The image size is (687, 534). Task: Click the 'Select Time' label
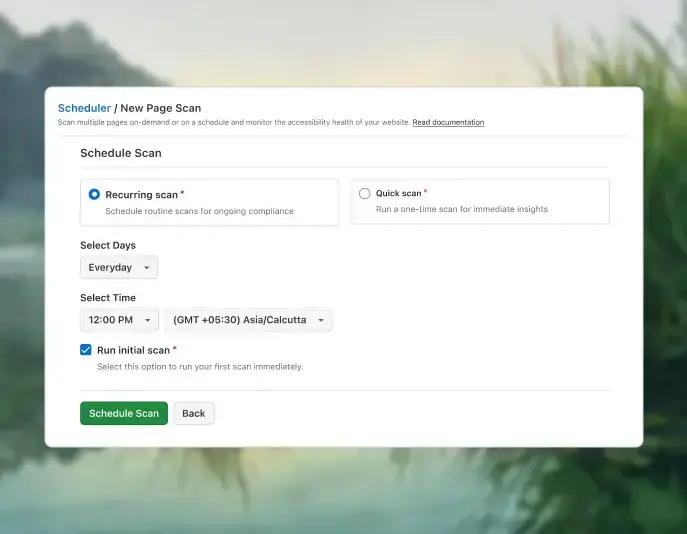tap(108, 298)
